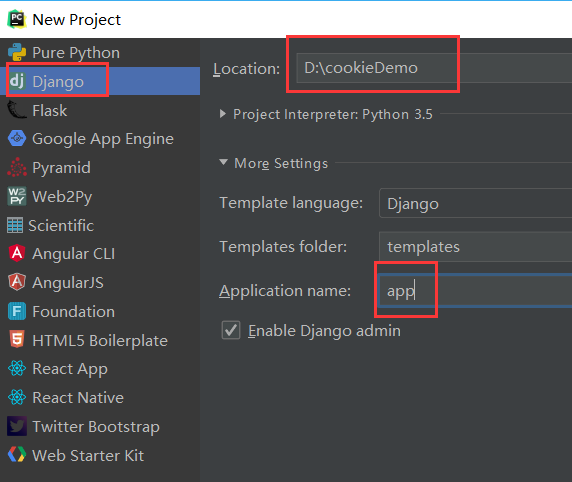This screenshot has height=482, width=572.
Task: Click the Templates folder field
Action: click(475, 247)
